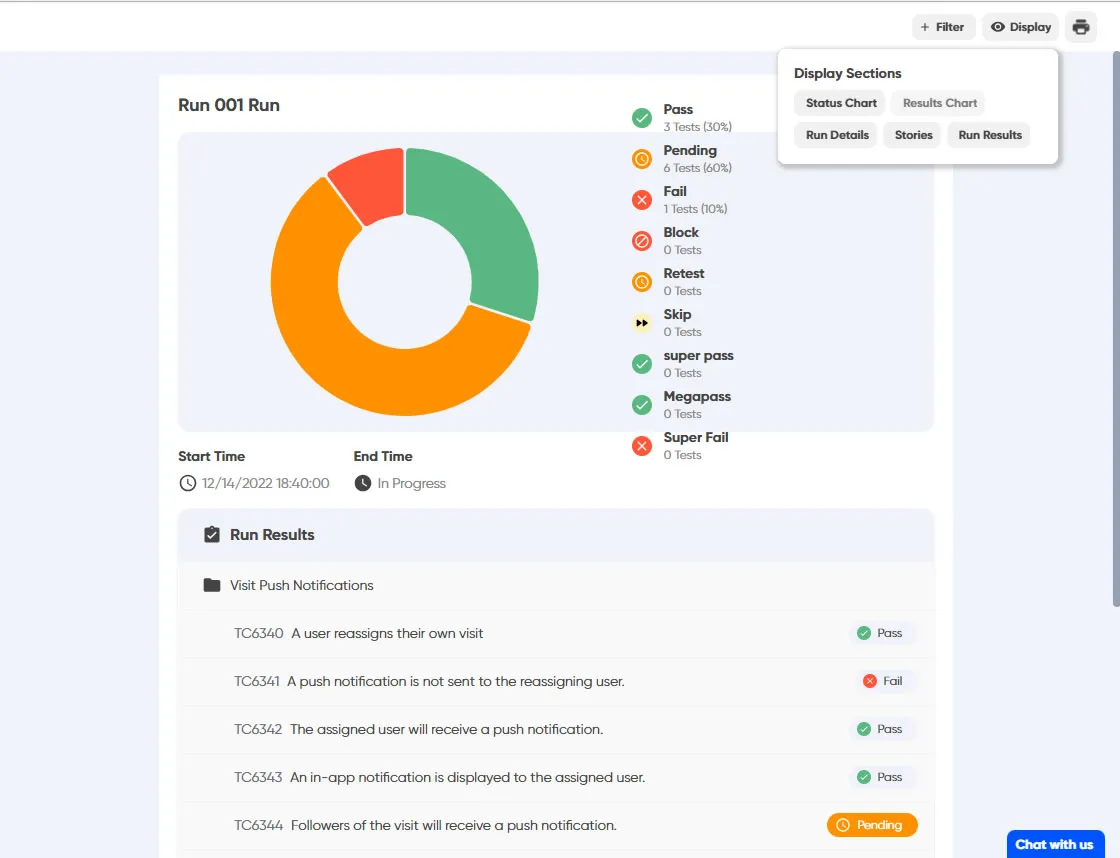Image resolution: width=1120 pixels, height=858 pixels.
Task: Click the orange Pending legend icon
Action: point(641,159)
